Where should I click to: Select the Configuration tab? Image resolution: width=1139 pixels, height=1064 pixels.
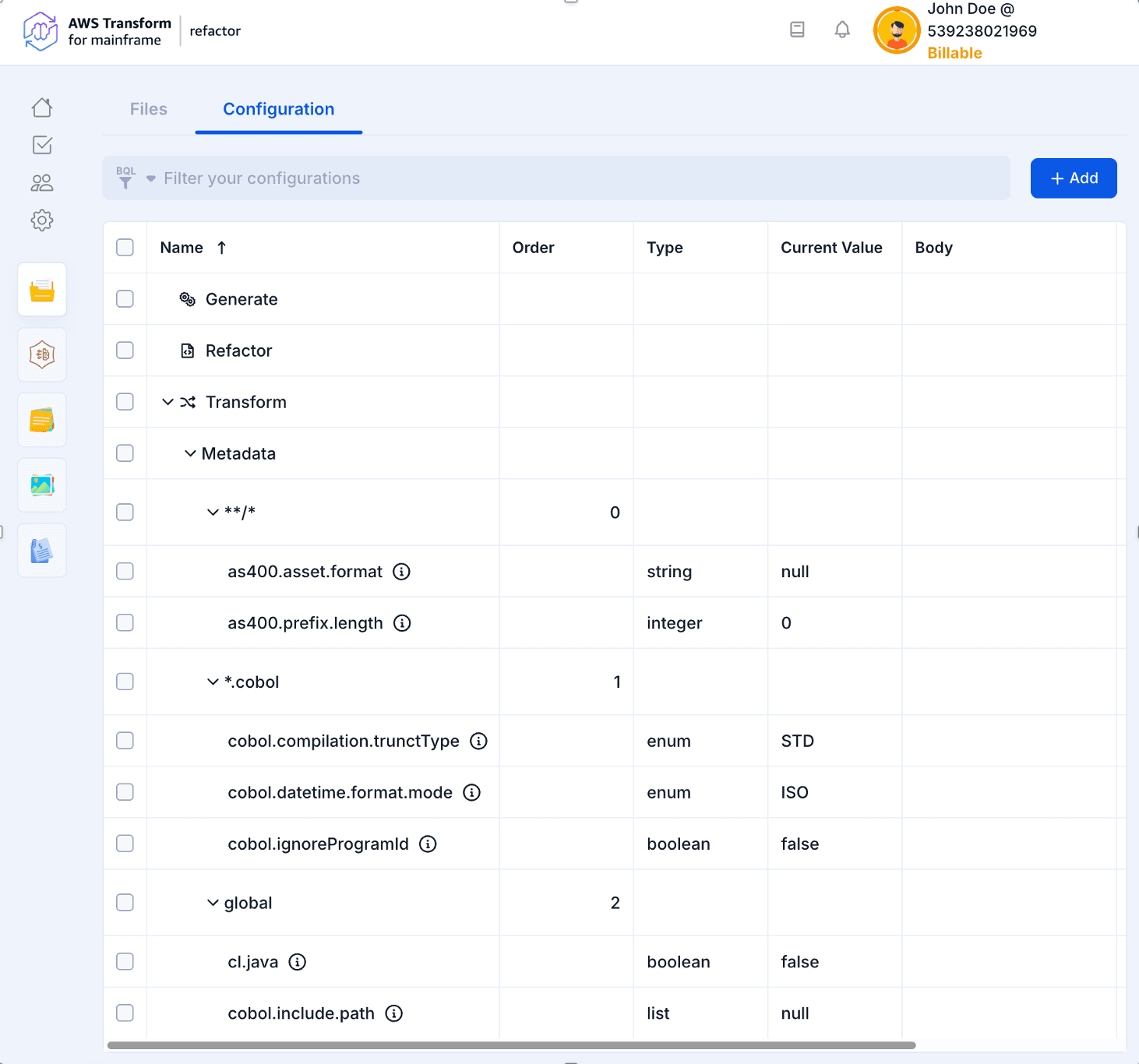click(278, 109)
